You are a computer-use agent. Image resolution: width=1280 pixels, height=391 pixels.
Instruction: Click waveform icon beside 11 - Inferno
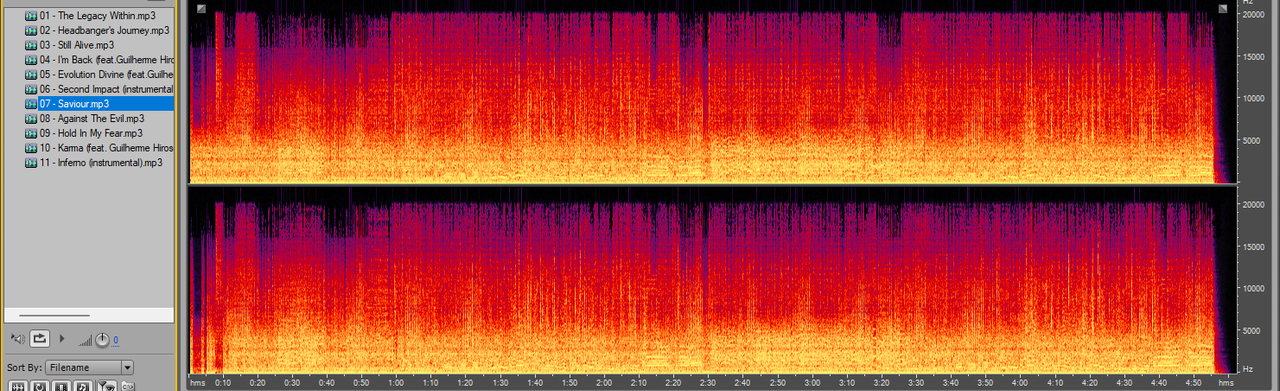coord(31,162)
